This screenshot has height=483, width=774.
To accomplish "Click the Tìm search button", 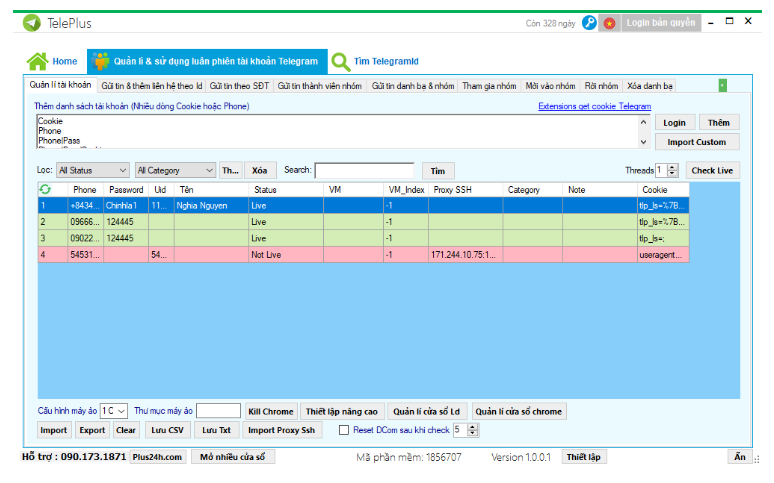I will click(x=438, y=171).
